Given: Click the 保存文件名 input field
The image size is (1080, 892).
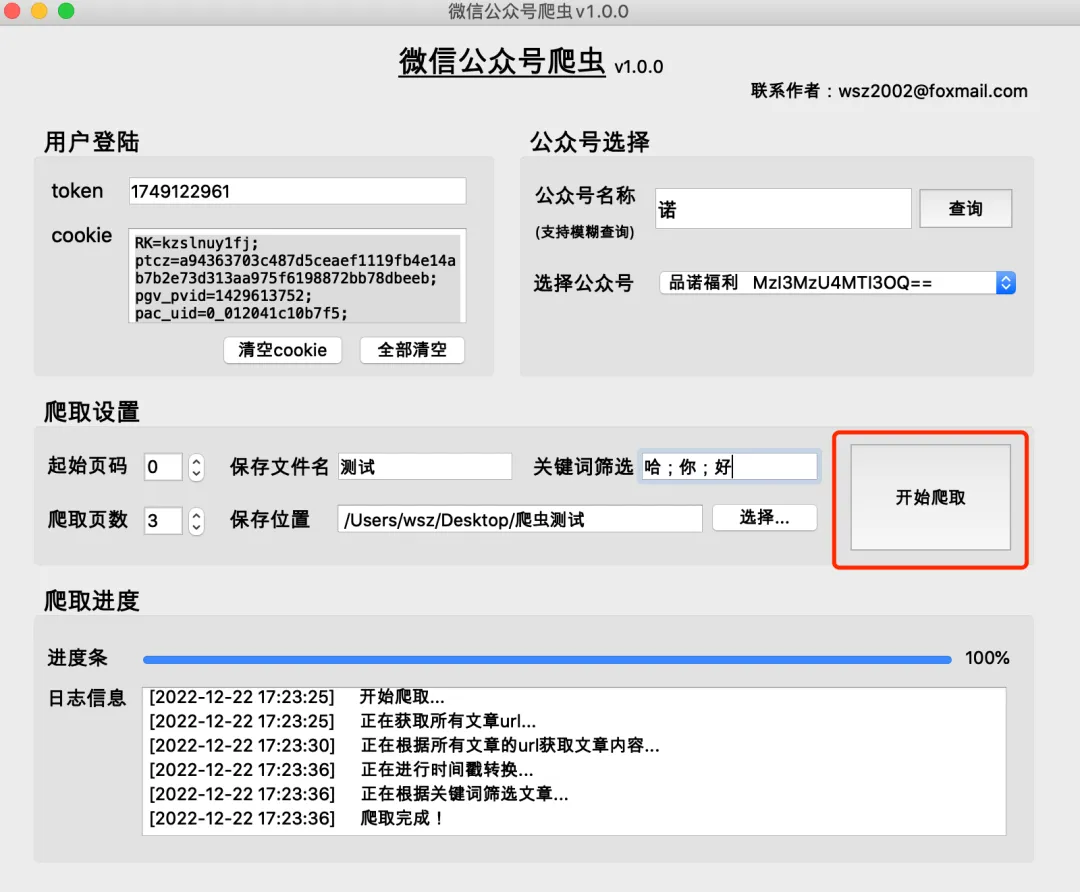Looking at the screenshot, I should (x=425, y=466).
